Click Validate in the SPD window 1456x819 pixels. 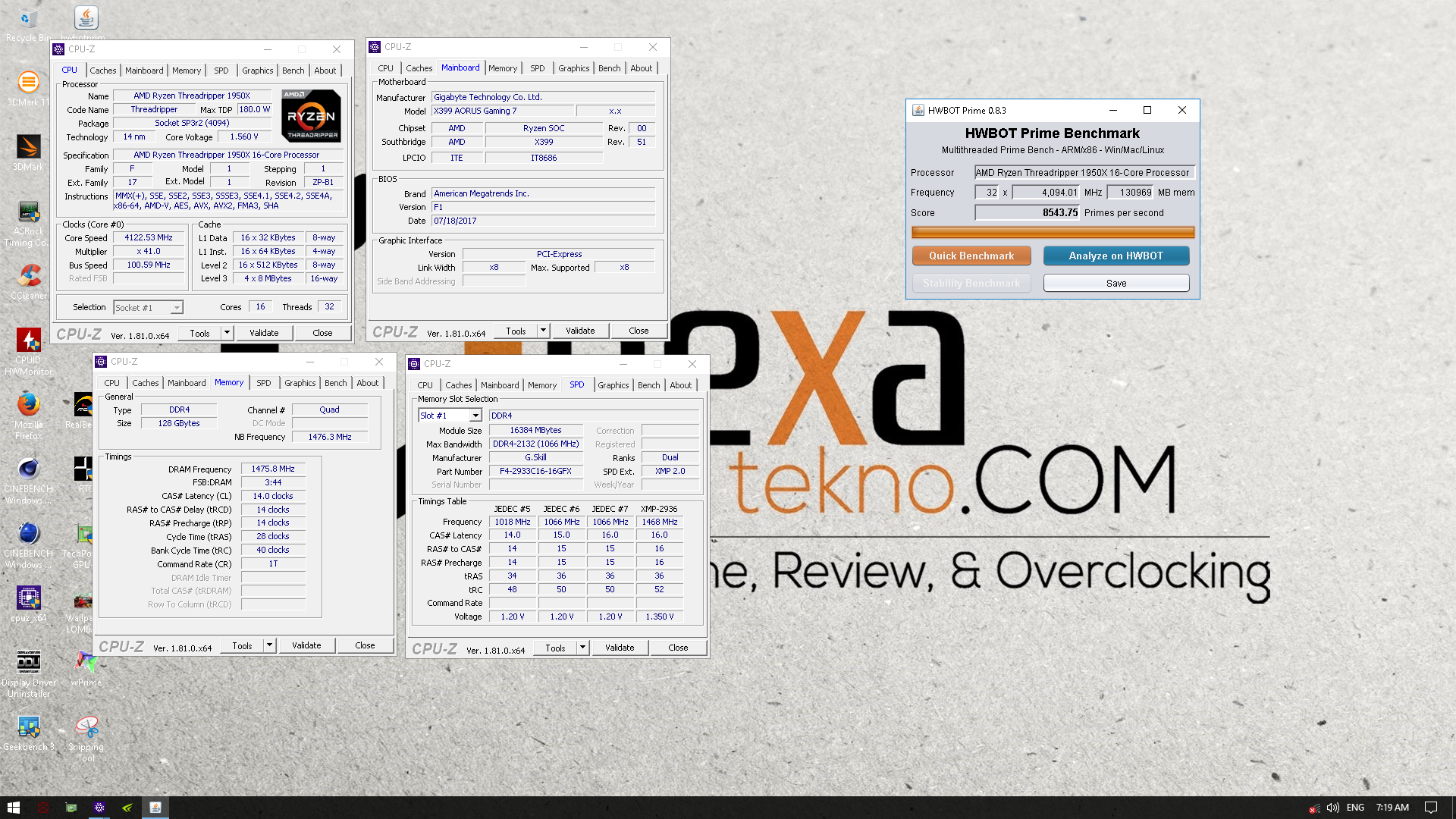pos(620,648)
